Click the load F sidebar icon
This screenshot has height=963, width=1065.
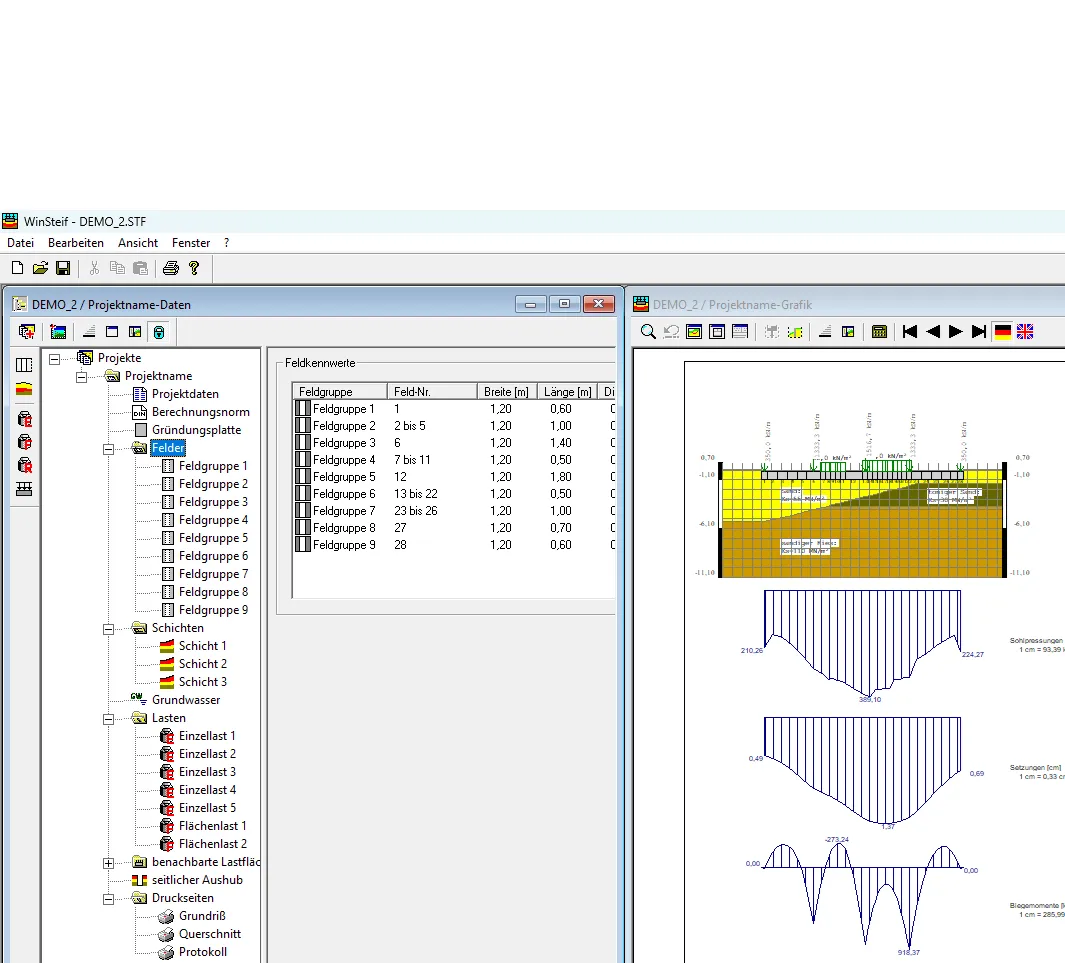pos(24,442)
